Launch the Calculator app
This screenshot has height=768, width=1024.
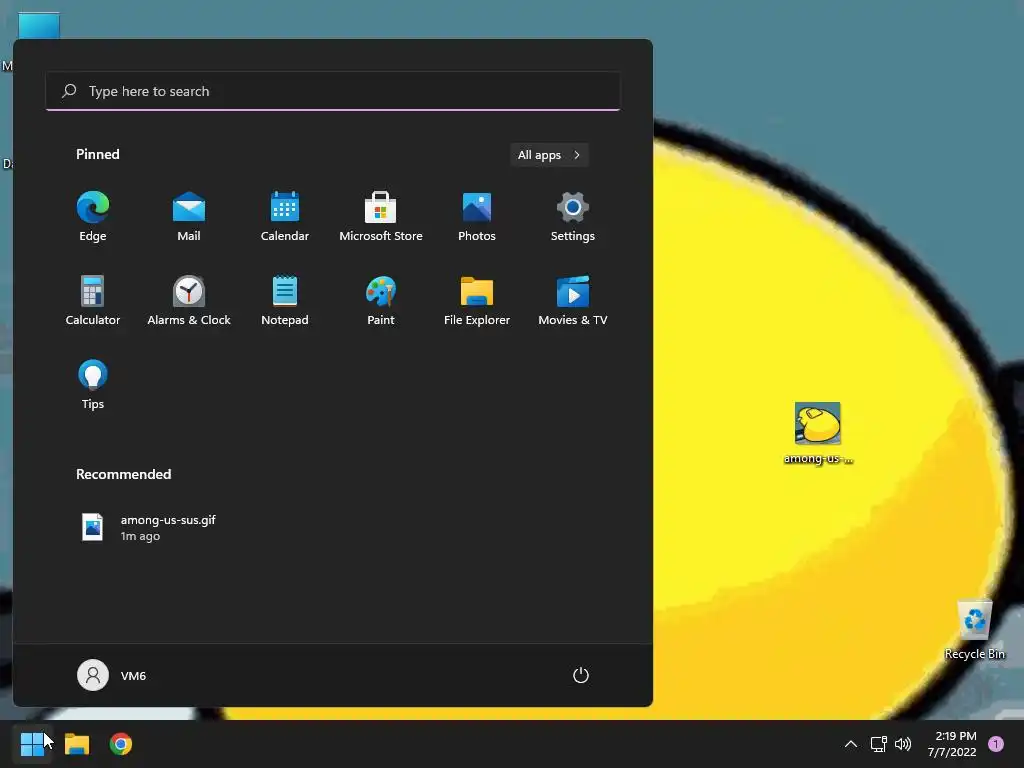click(93, 300)
